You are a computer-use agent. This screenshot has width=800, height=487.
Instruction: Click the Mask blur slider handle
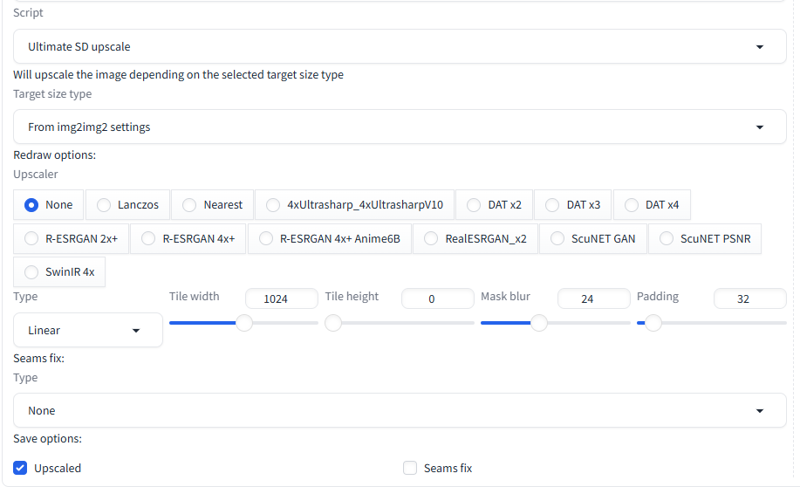(539, 323)
